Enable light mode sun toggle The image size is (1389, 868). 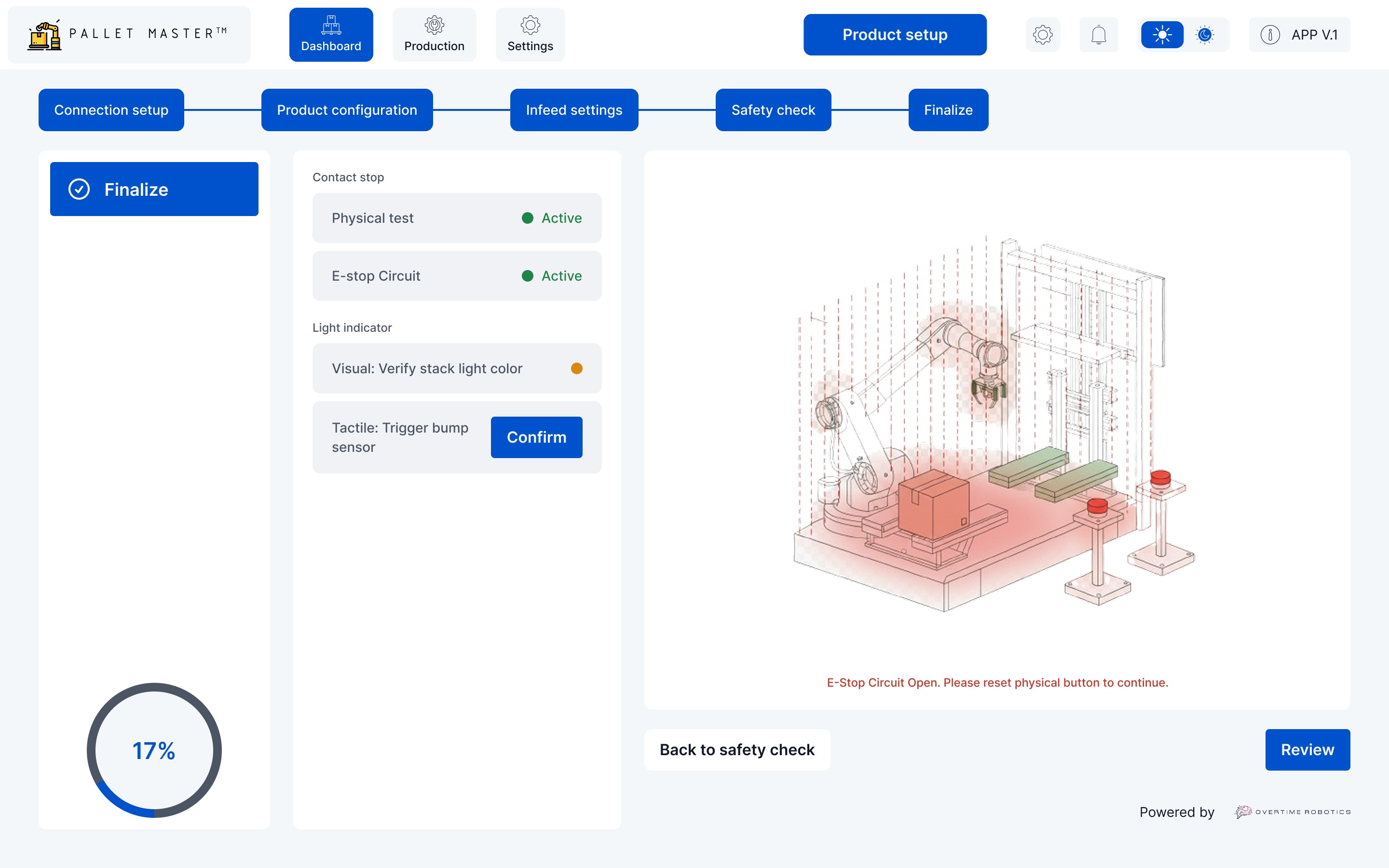click(1162, 35)
